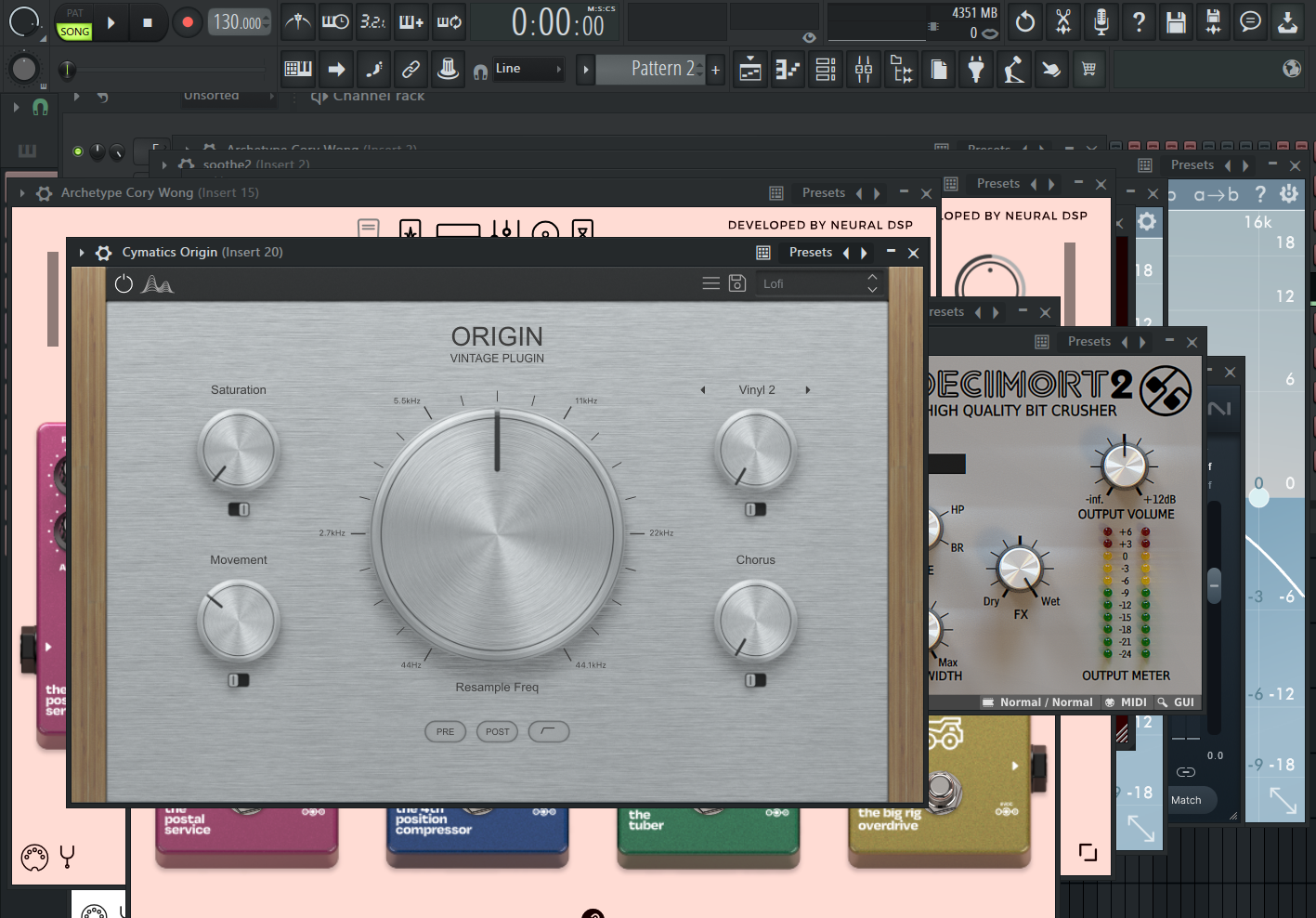Screen dimensions: 1316x918
Task: Open the Playlist view
Action: point(750,70)
